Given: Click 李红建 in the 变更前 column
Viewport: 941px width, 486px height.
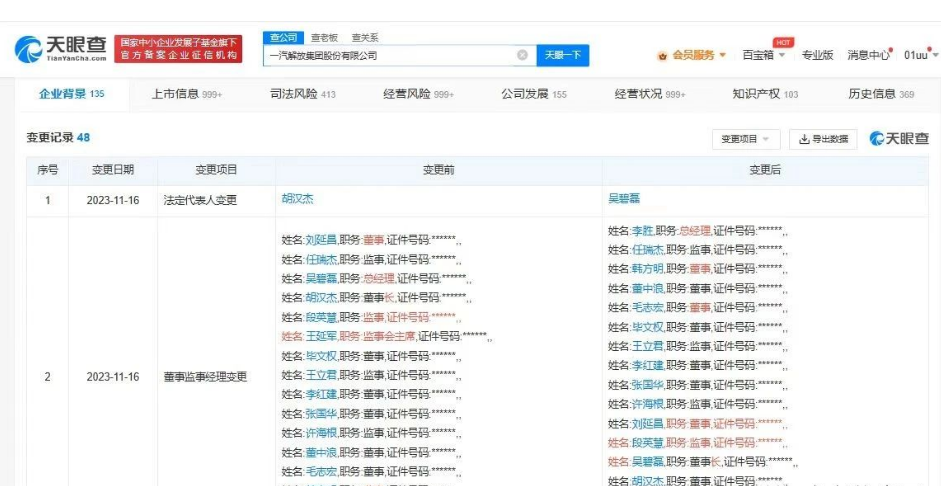Looking at the screenshot, I should pyautogui.click(x=320, y=394).
